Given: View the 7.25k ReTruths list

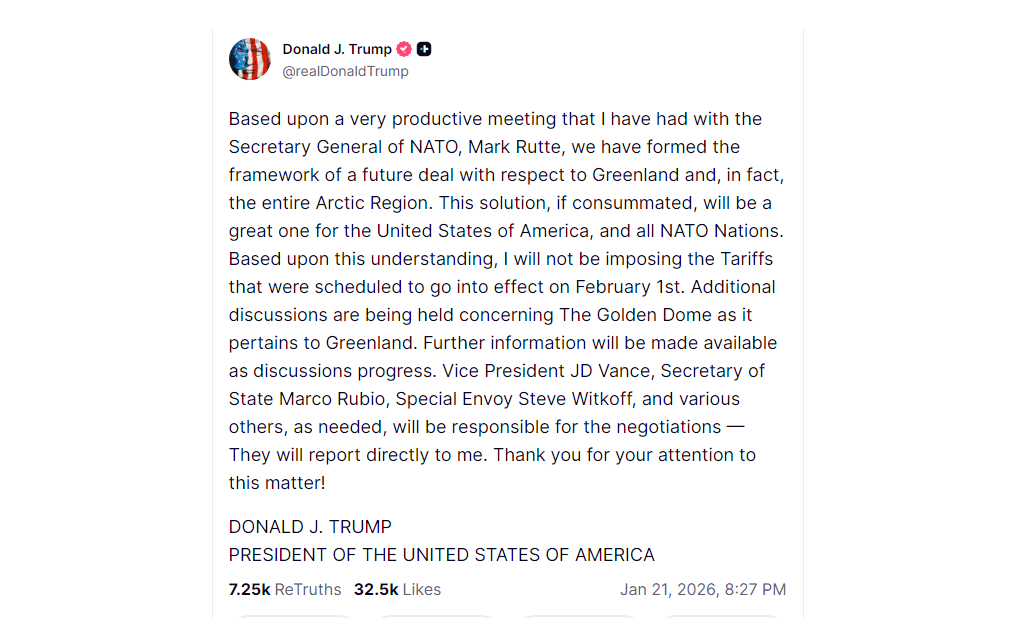Looking at the screenshot, I should tap(285, 589).
